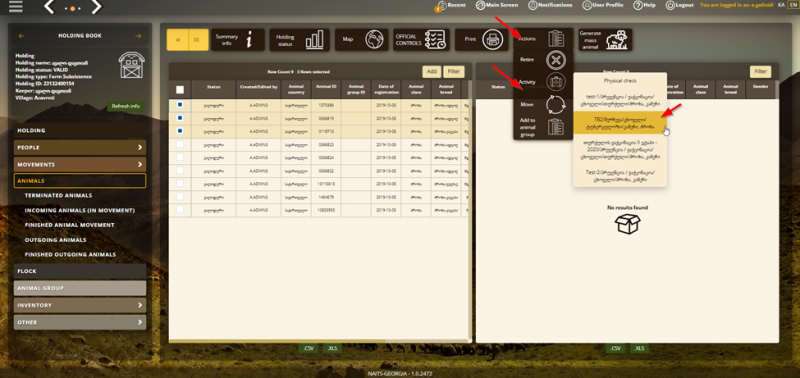Select second view toggle in yellow toolbar
This screenshot has height=378, width=800.
[198, 40]
